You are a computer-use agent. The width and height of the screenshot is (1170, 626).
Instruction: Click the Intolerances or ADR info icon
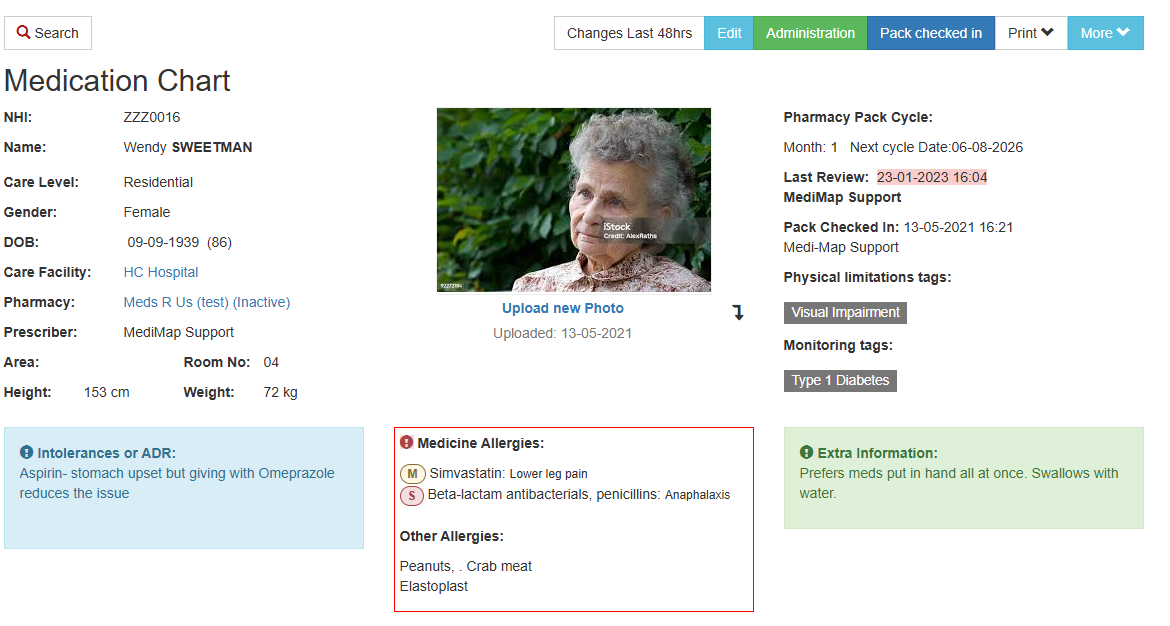point(26,452)
